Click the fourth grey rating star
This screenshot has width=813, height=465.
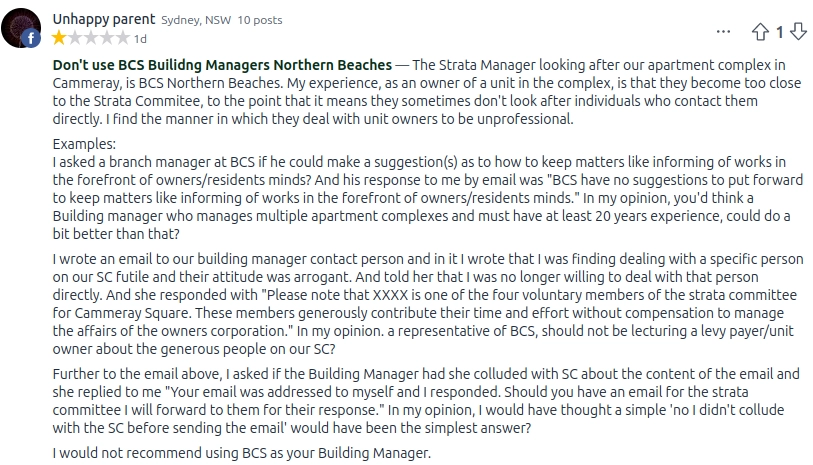click(106, 38)
